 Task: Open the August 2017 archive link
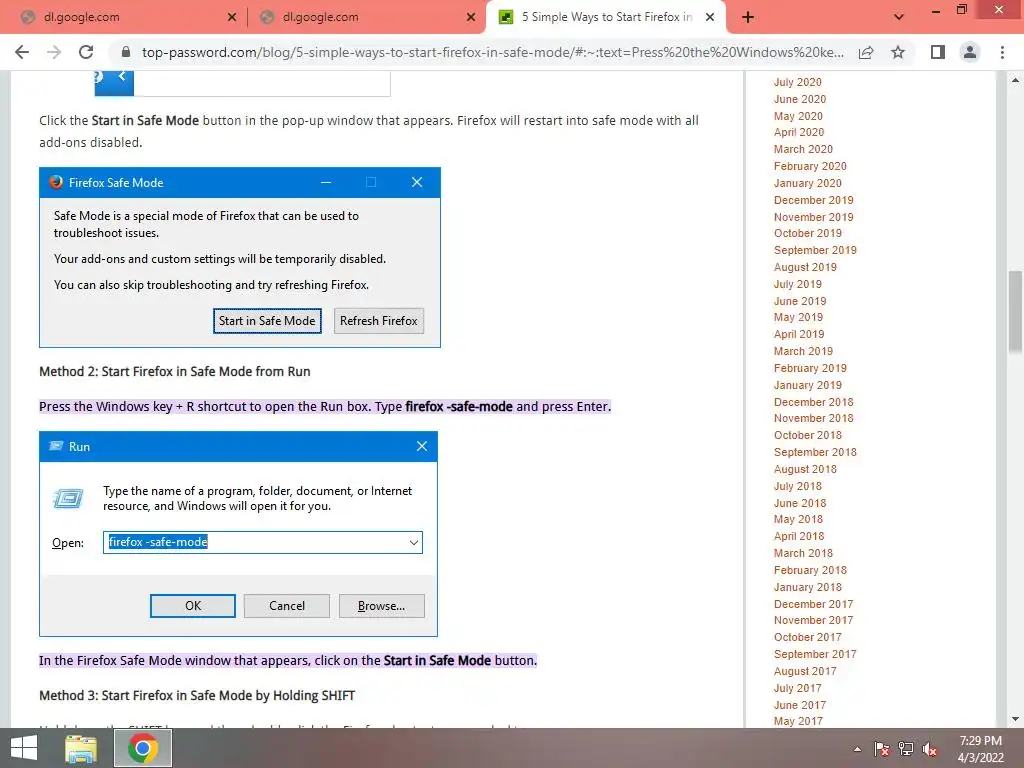[x=805, y=671]
